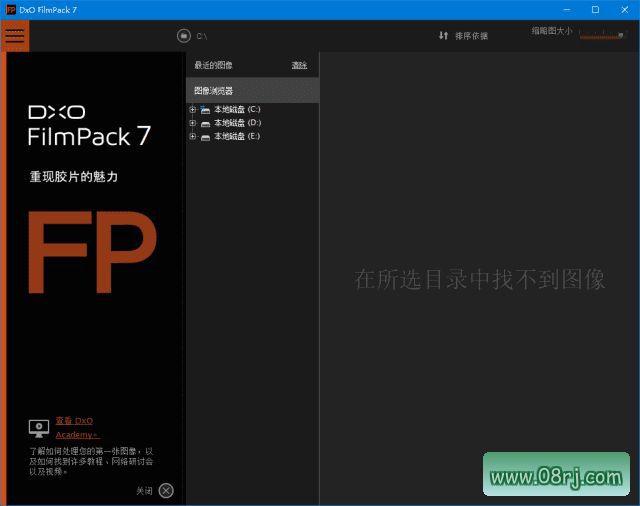Select the 最近的图像 section
This screenshot has height=506, width=640.
[213, 65]
